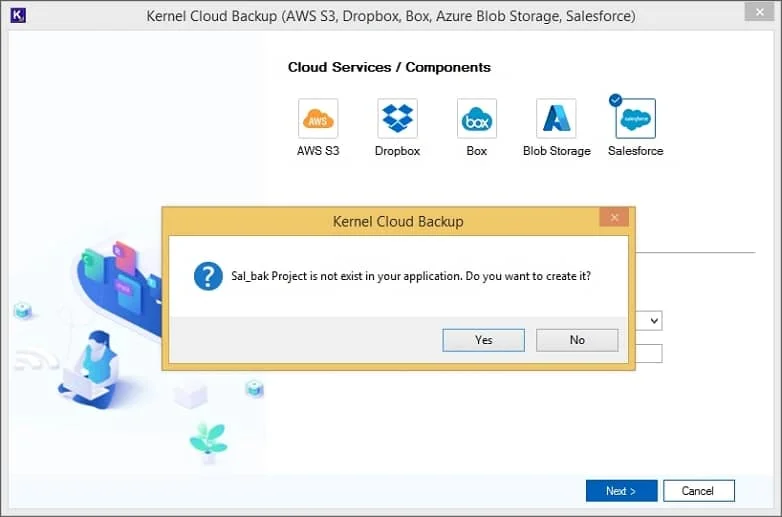Choose the Box cloud service icon
This screenshot has height=517, width=782.
(x=476, y=118)
